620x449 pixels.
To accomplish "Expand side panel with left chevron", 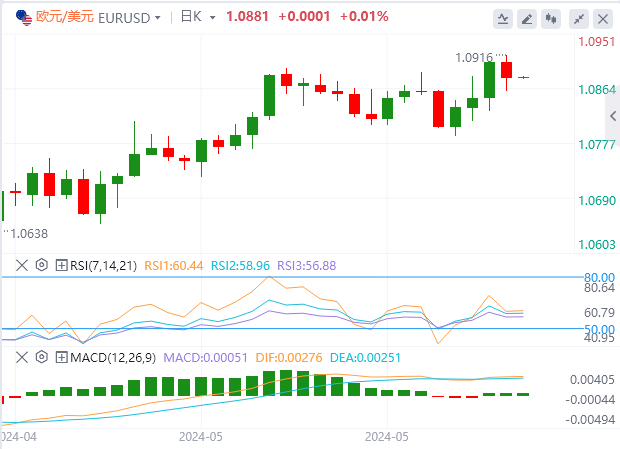I will pos(613,116).
